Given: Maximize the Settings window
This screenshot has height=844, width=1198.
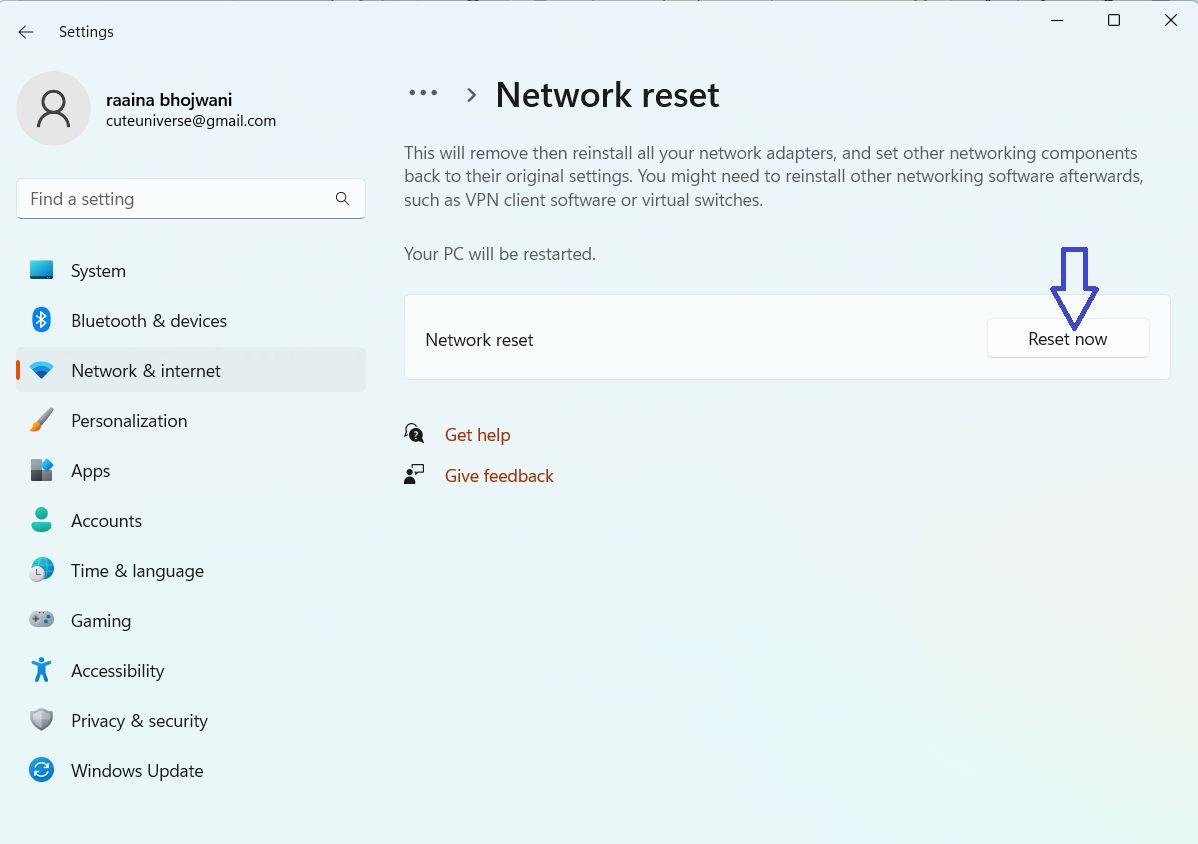Looking at the screenshot, I should [1113, 20].
